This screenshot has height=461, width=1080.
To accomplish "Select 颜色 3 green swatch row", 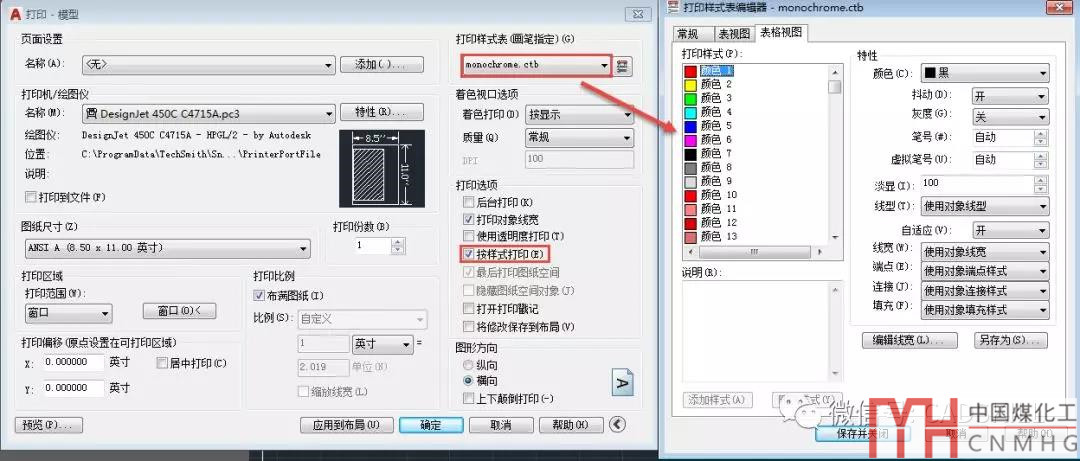I will click(x=708, y=98).
